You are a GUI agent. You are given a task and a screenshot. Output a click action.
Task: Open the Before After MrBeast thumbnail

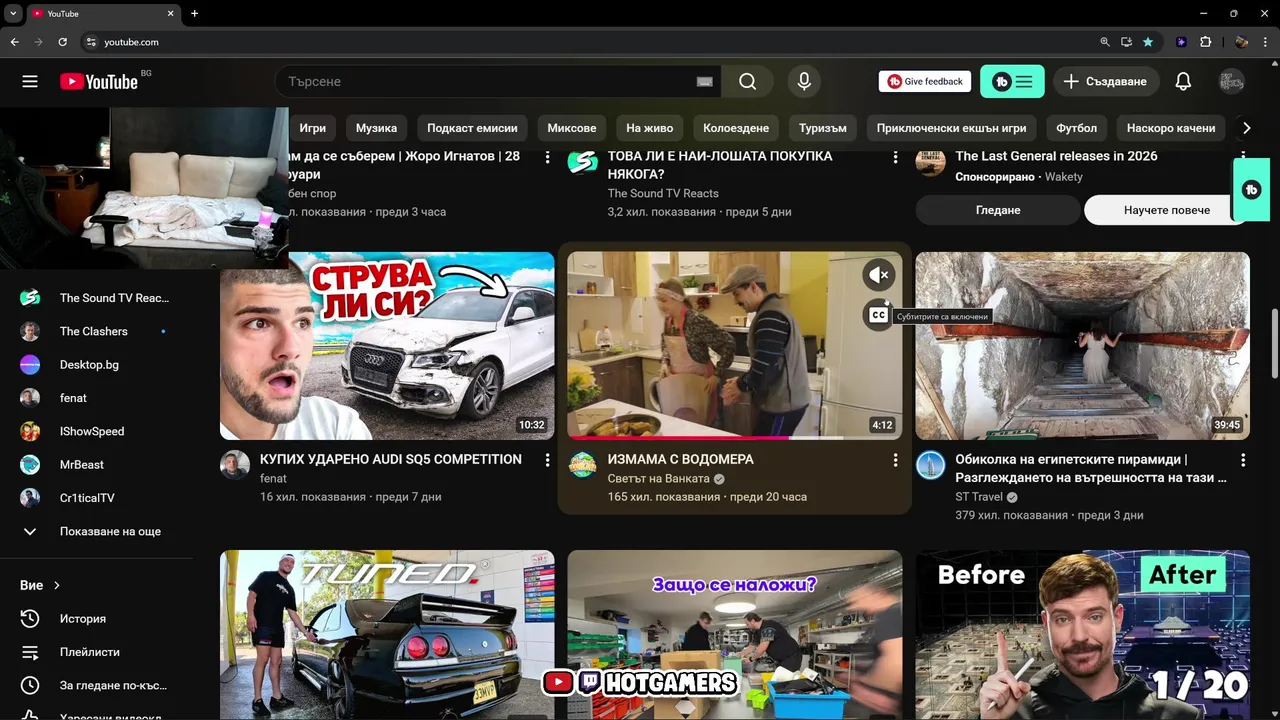click(1082, 634)
